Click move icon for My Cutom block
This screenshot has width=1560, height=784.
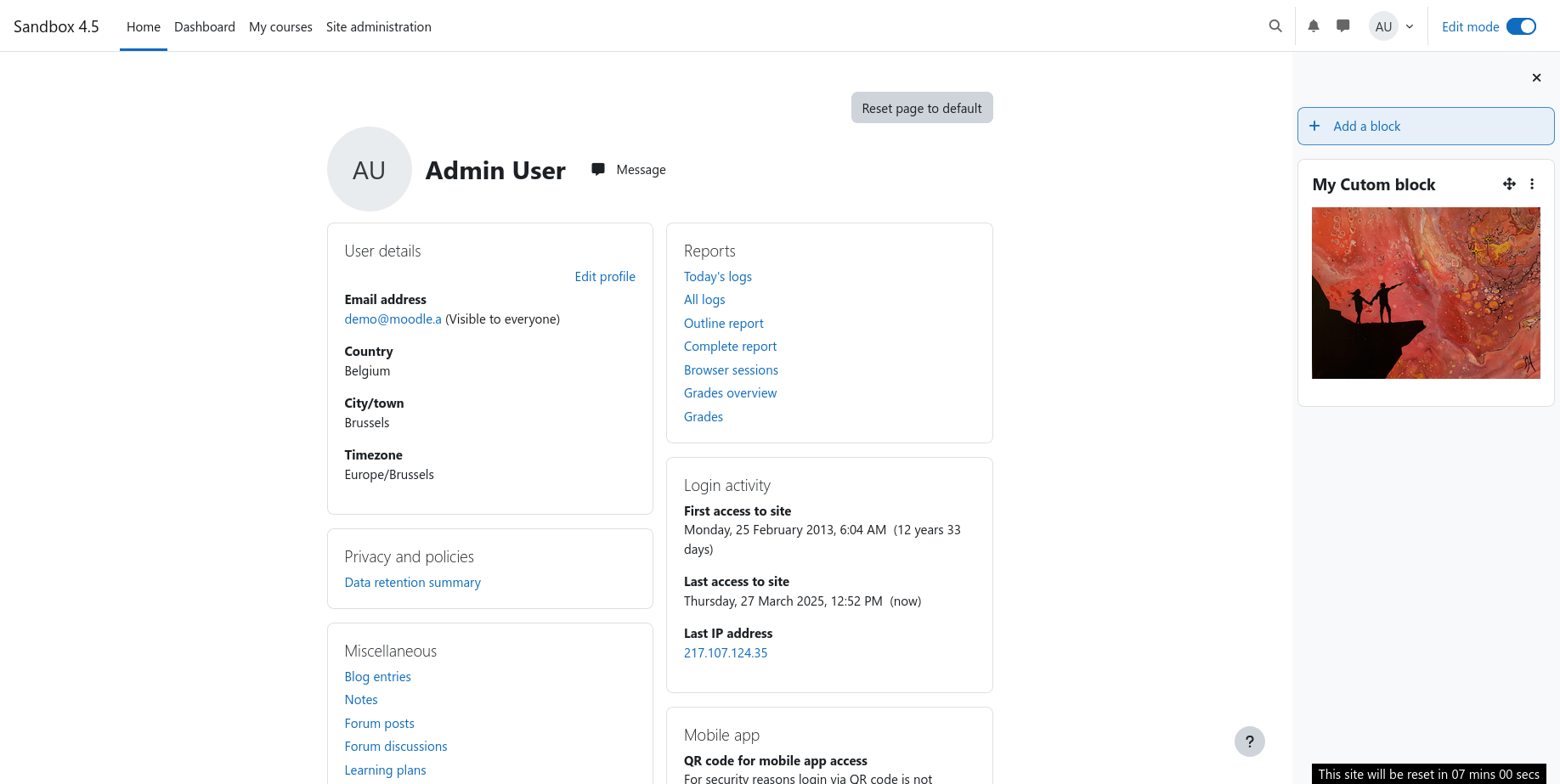(1509, 183)
